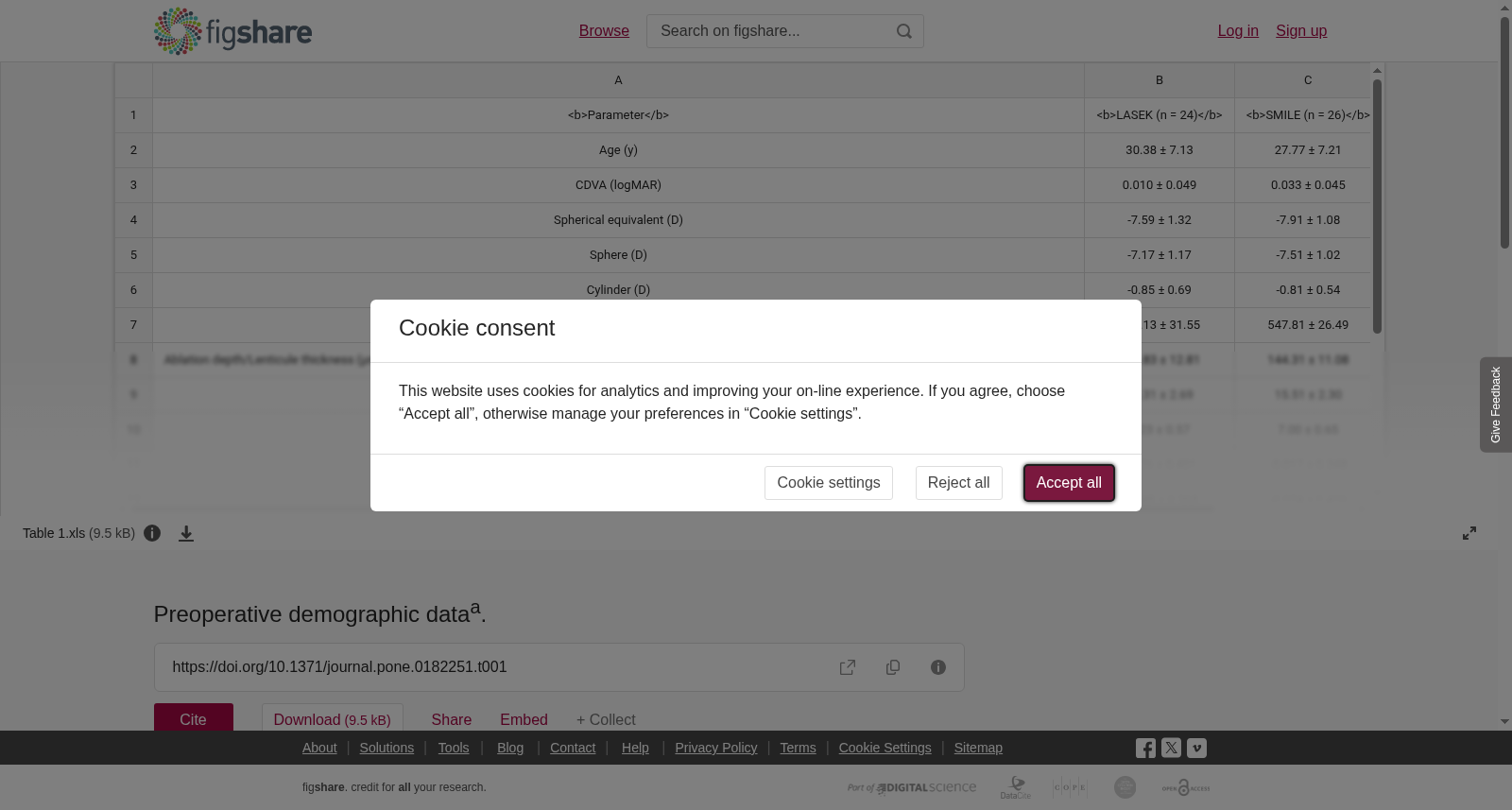Open footer Cookie Settings link
The width and height of the screenshot is (1512, 810).
coord(885,748)
